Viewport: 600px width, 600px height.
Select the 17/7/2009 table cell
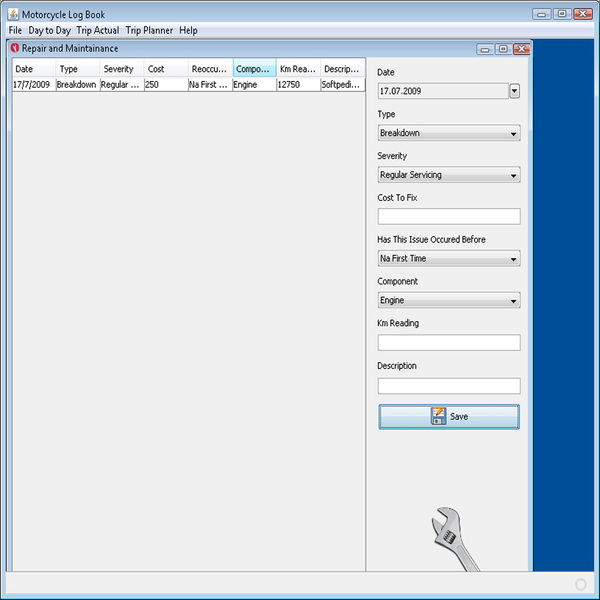click(x=34, y=85)
